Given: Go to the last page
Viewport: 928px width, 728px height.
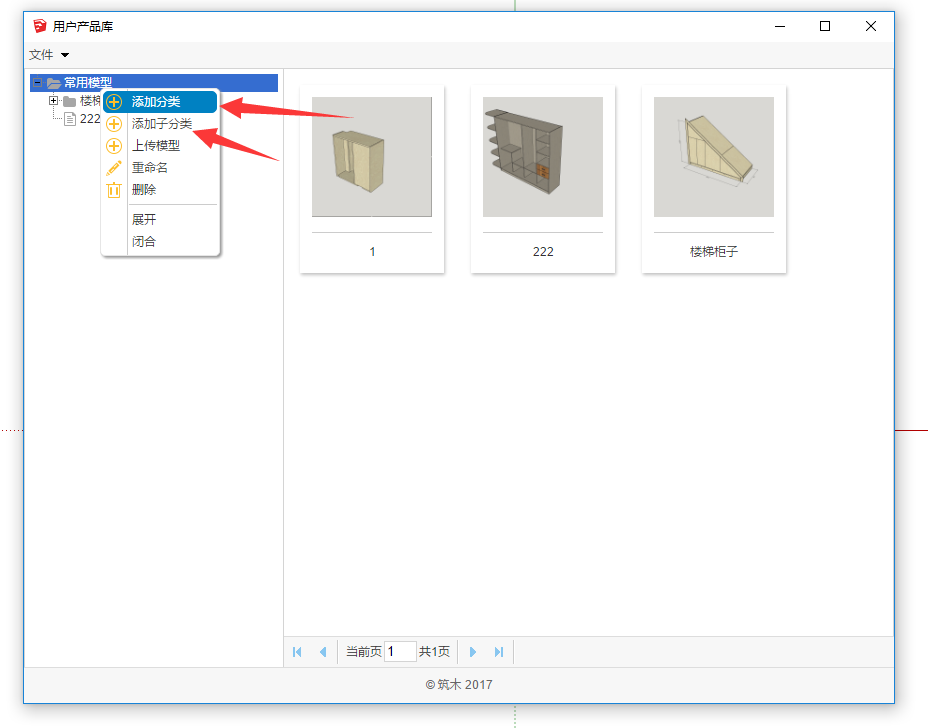Looking at the screenshot, I should 499,652.
